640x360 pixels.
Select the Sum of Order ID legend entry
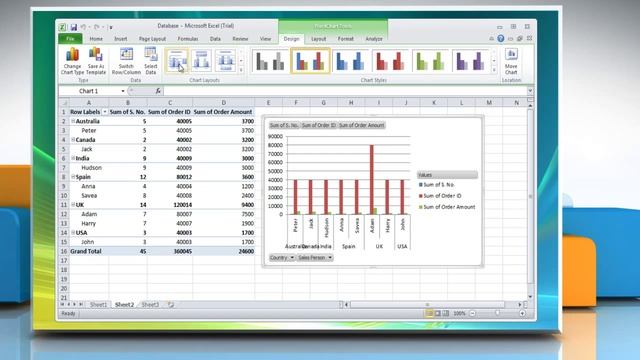440,196
